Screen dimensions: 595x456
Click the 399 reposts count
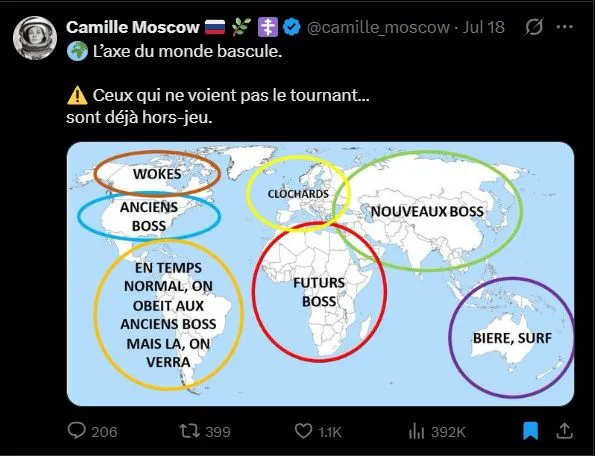pyautogui.click(x=218, y=432)
